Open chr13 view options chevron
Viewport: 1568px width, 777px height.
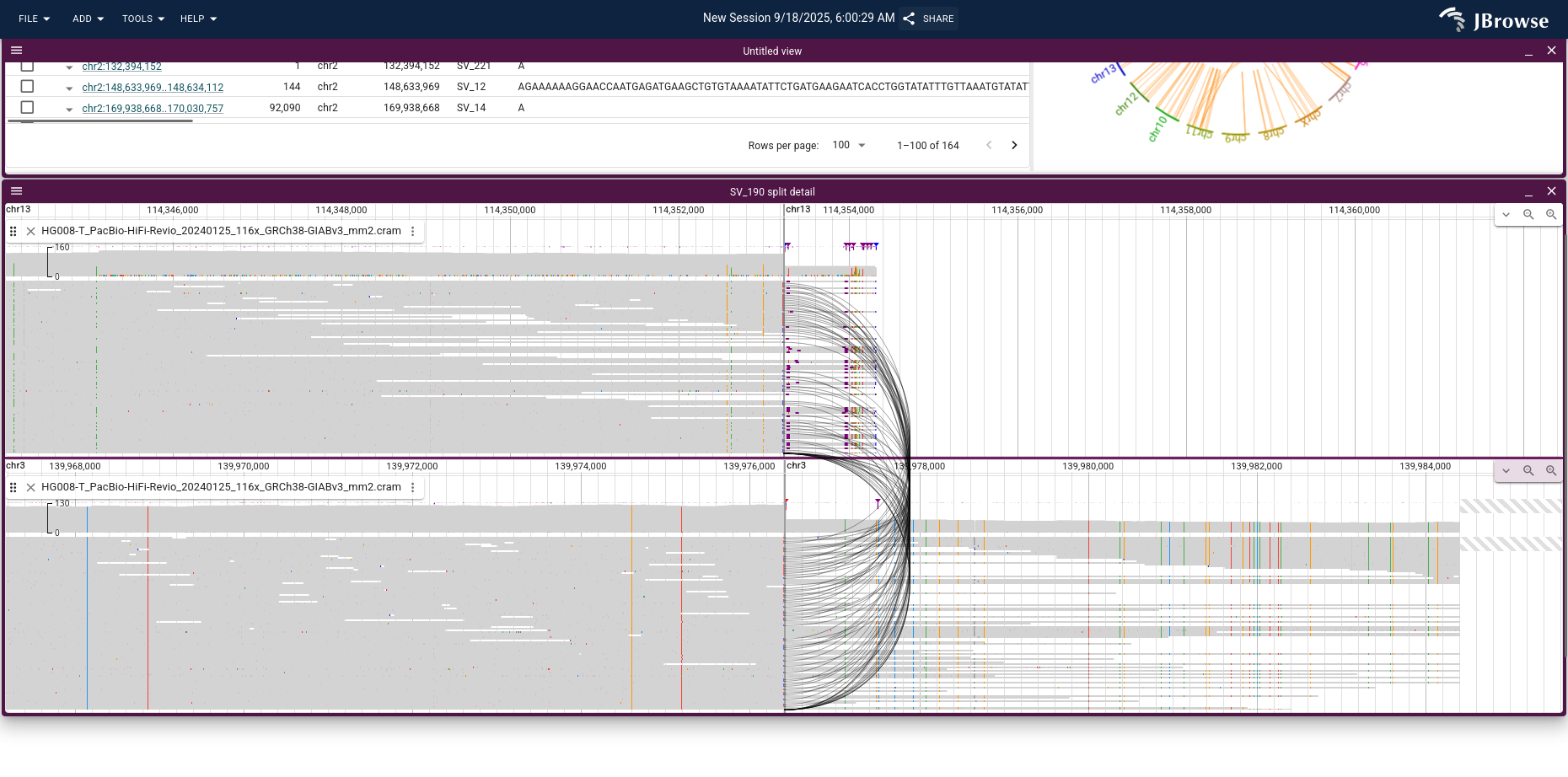tap(1506, 214)
